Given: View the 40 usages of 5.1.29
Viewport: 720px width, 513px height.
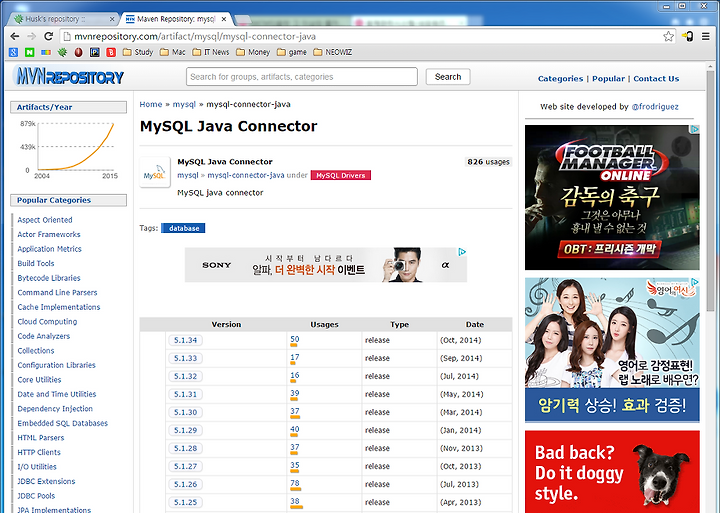Looking at the screenshot, I should click(x=295, y=429).
